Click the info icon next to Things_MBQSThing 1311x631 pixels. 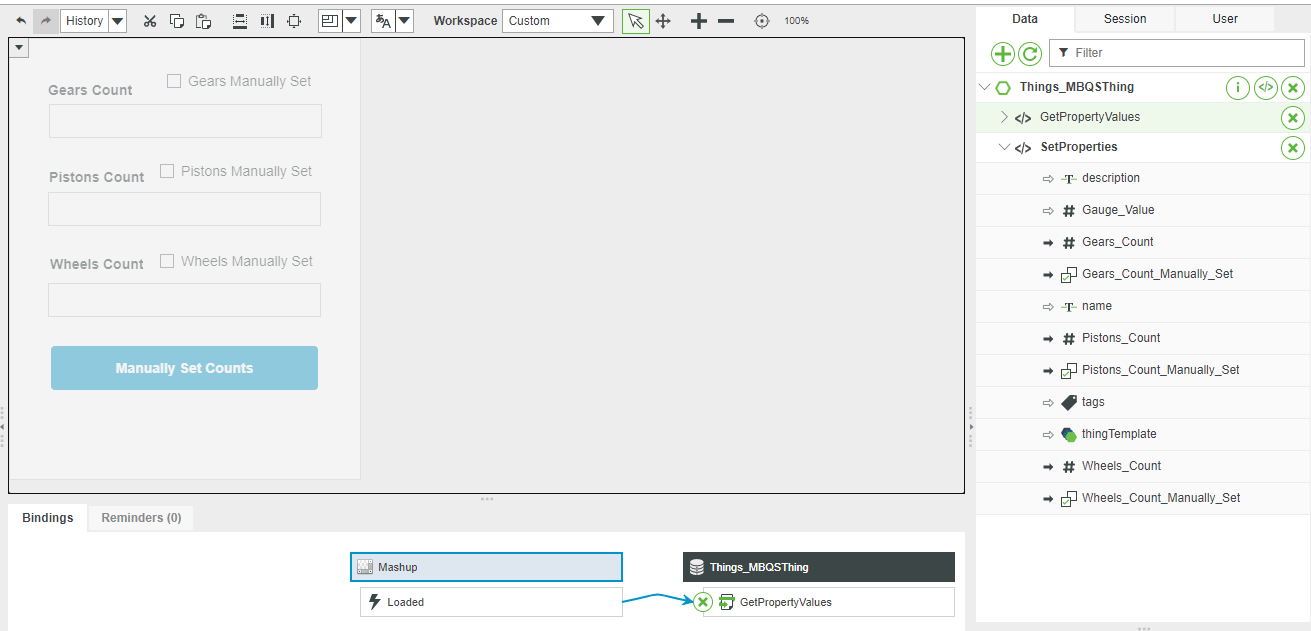(1238, 87)
